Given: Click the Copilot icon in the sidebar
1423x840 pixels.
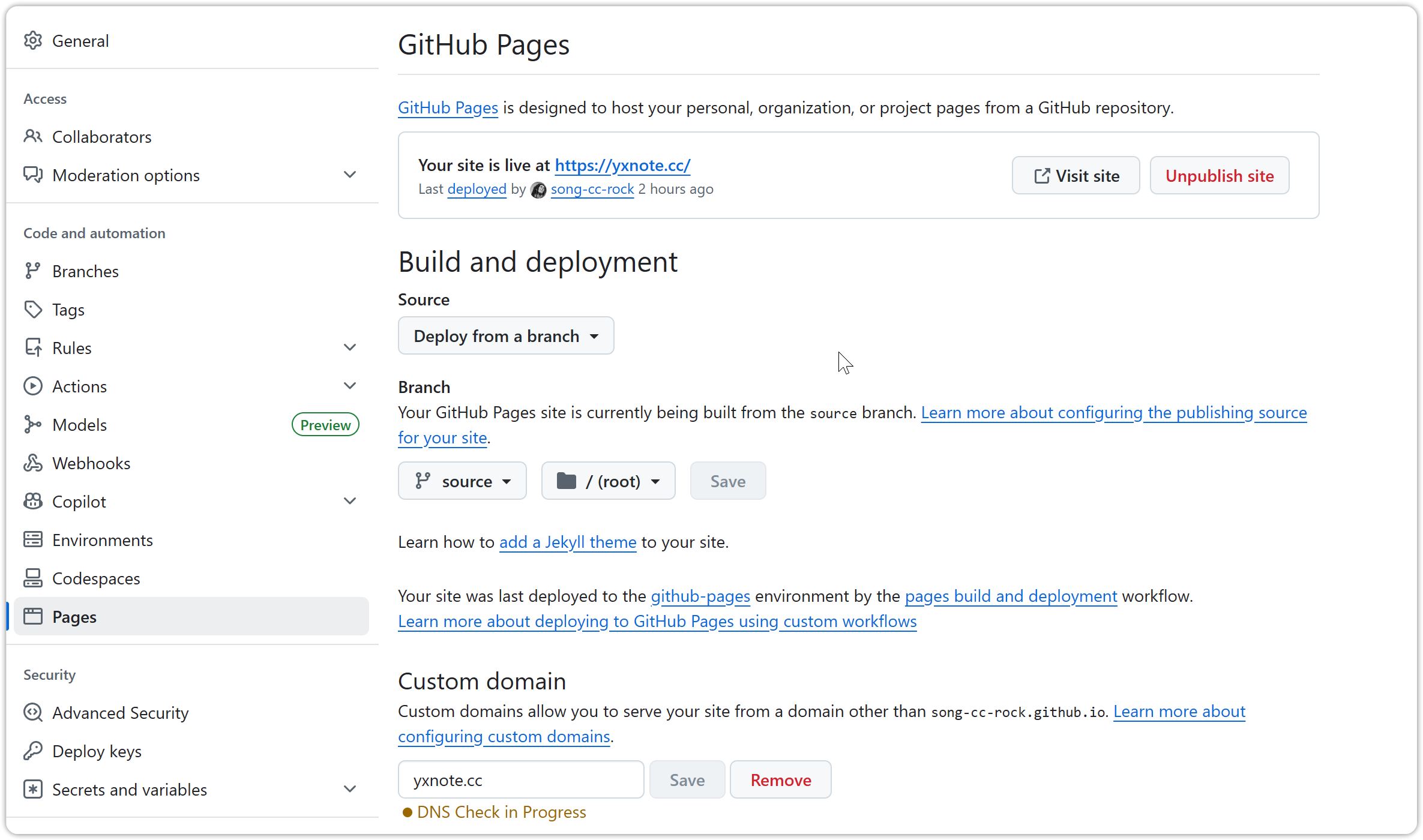Looking at the screenshot, I should [33, 501].
